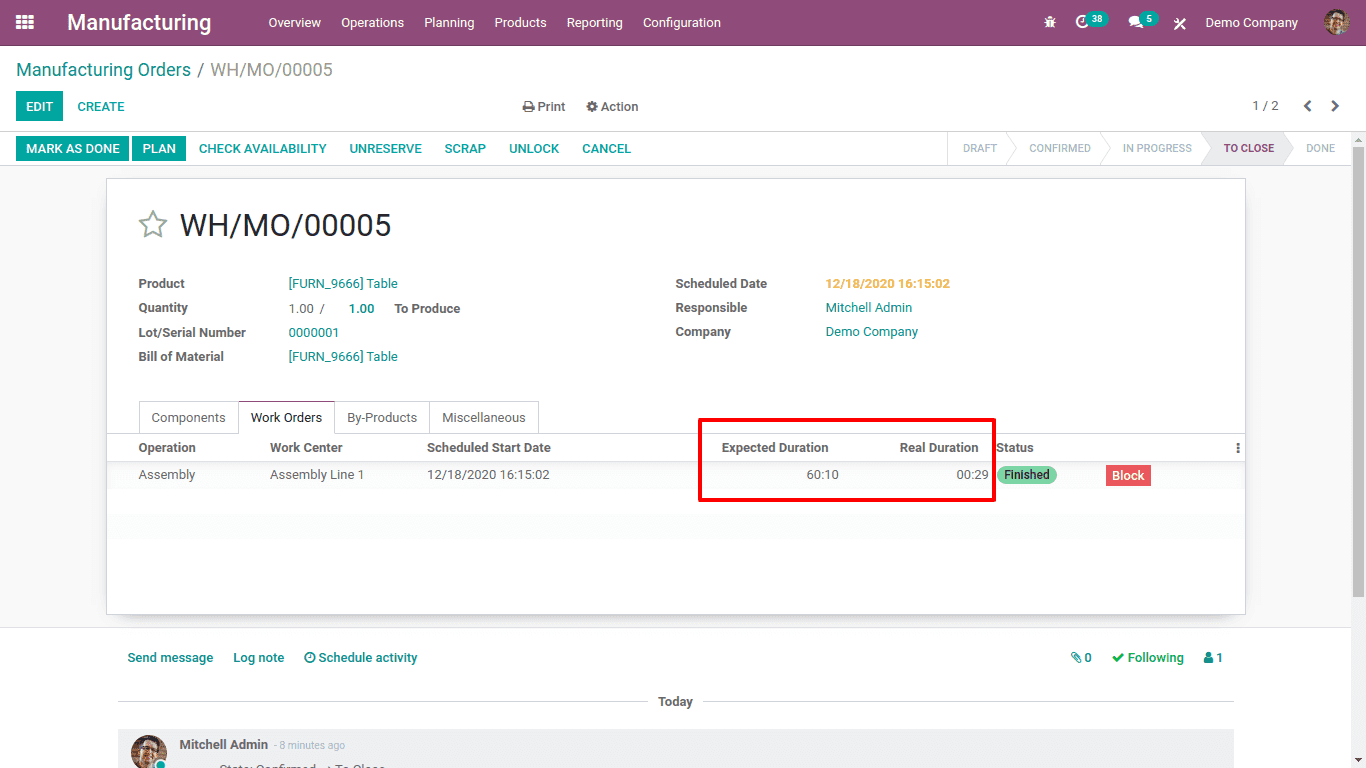Sort by Work Center column header
This screenshot has width=1366, height=768.
tap(306, 448)
